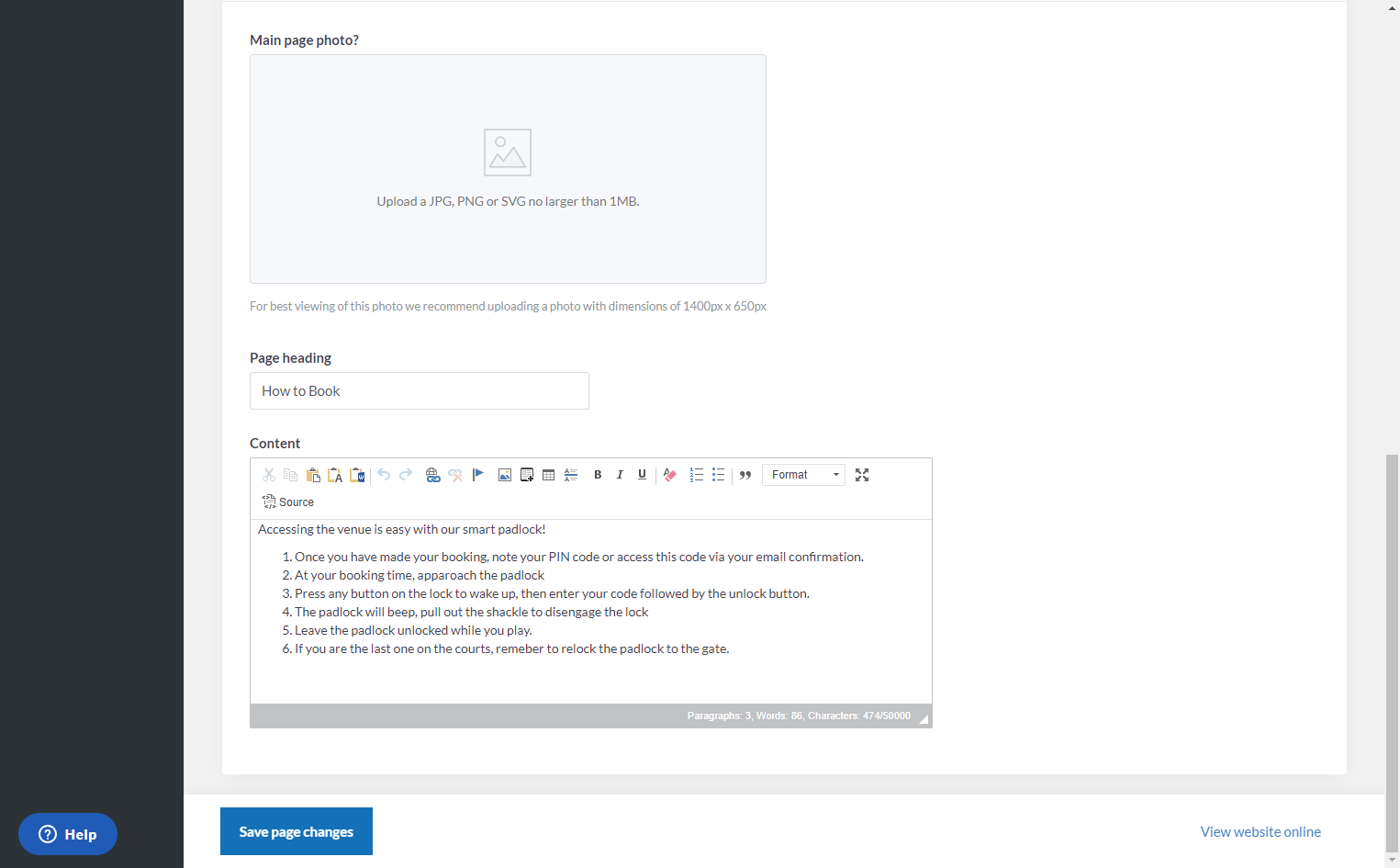Viewport: 1400px width, 868px height.
Task: Click the Copy icon in editor toolbar
Action: pyautogui.click(x=291, y=475)
